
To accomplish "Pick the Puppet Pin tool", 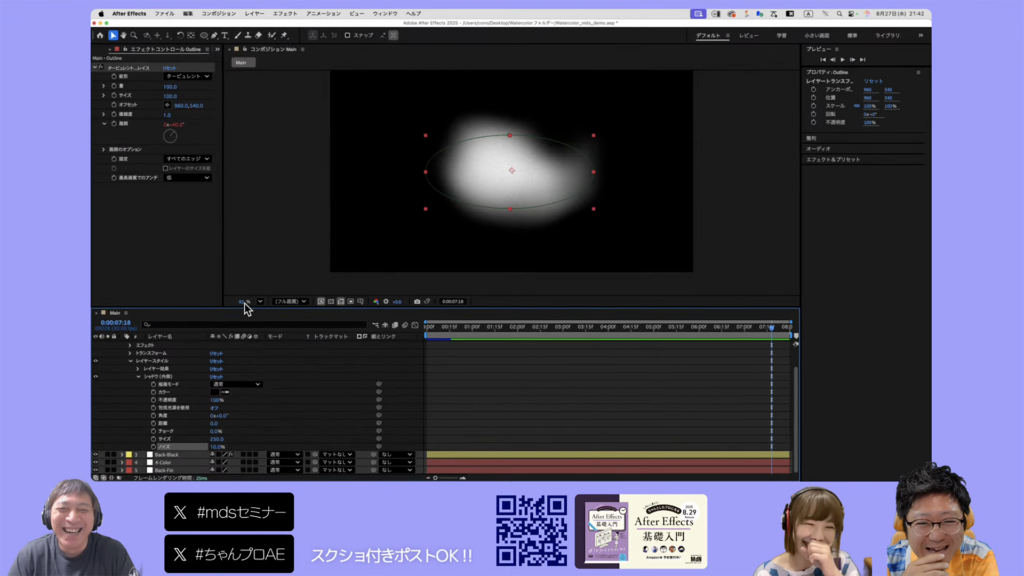I will coord(284,35).
